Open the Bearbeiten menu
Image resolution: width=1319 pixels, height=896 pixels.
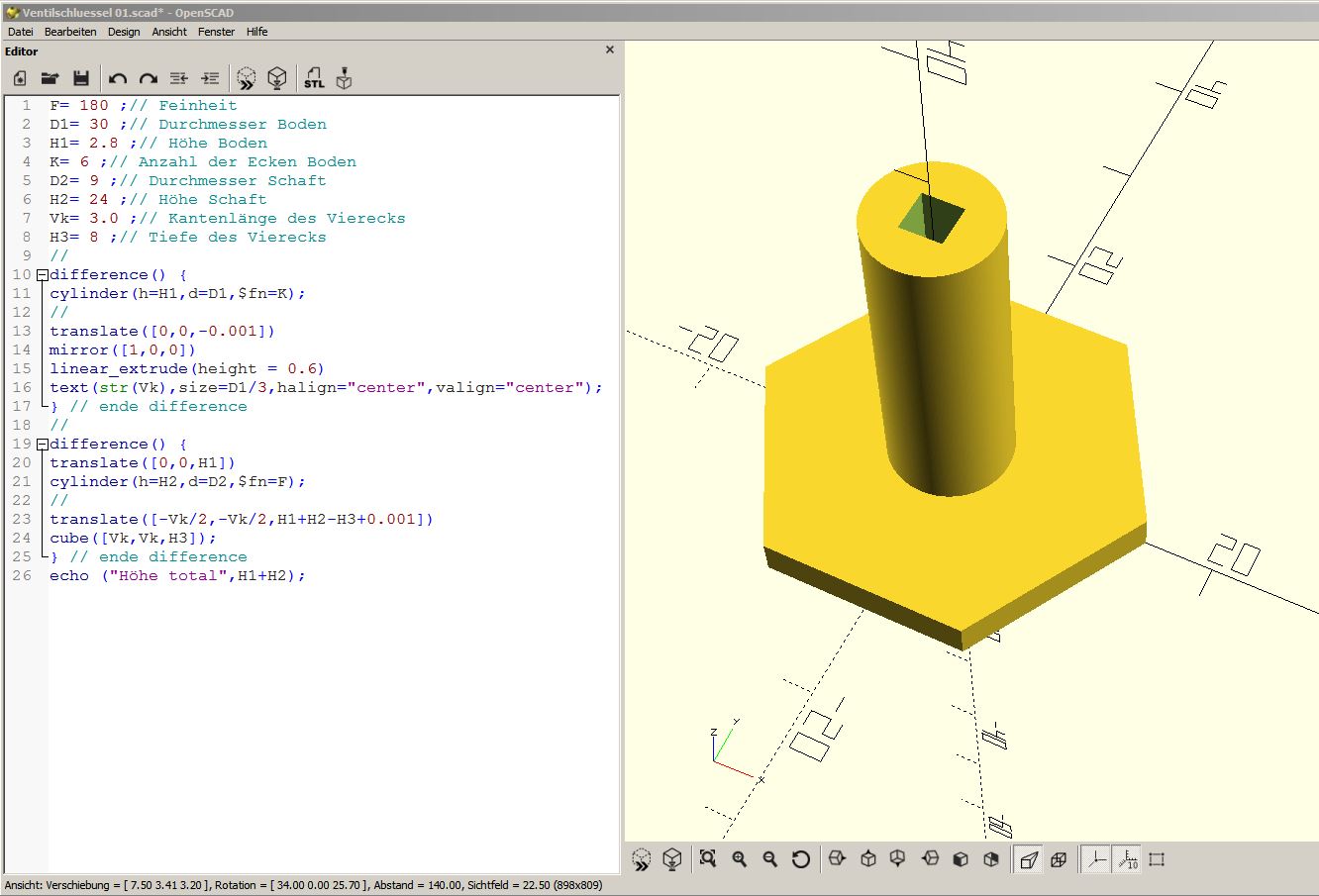coord(70,32)
